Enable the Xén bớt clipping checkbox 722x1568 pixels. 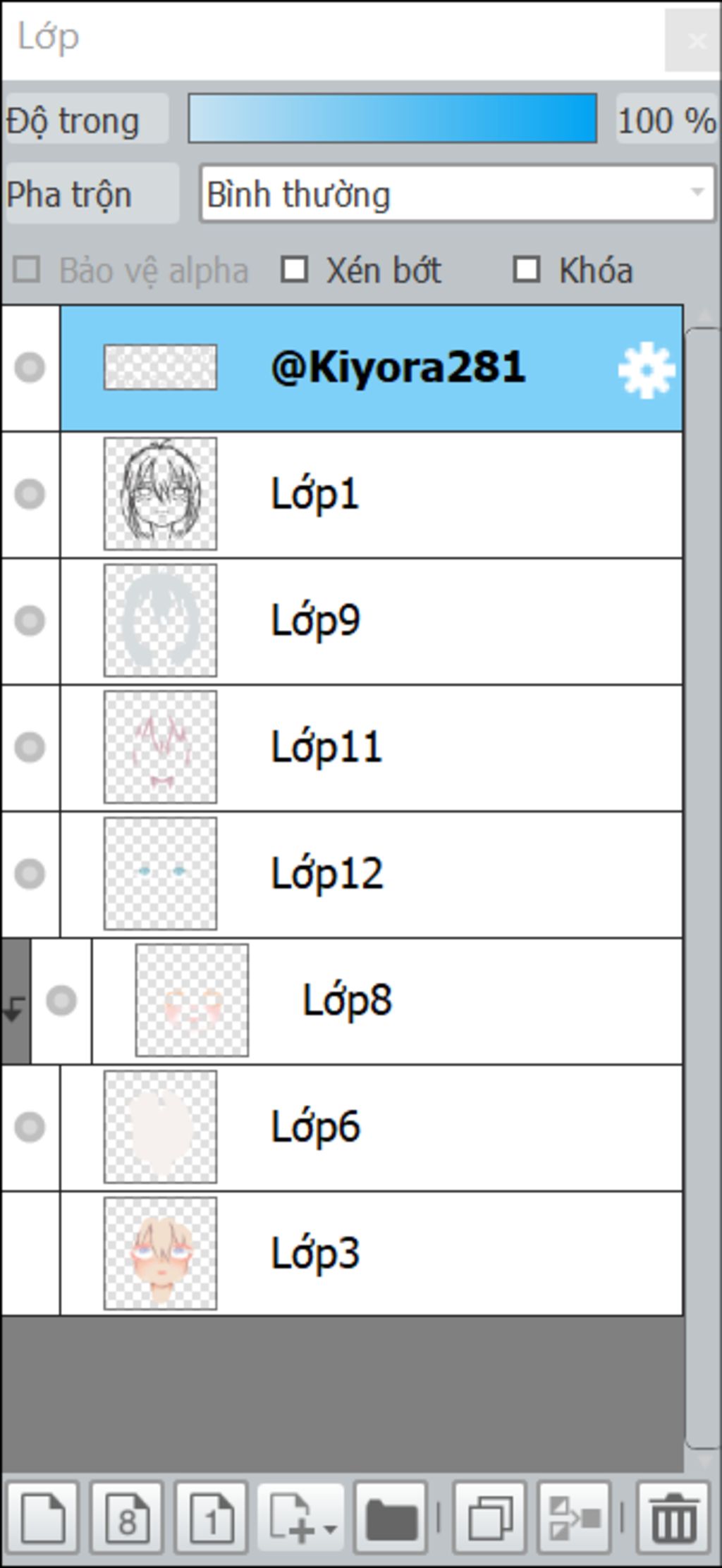click(x=294, y=270)
